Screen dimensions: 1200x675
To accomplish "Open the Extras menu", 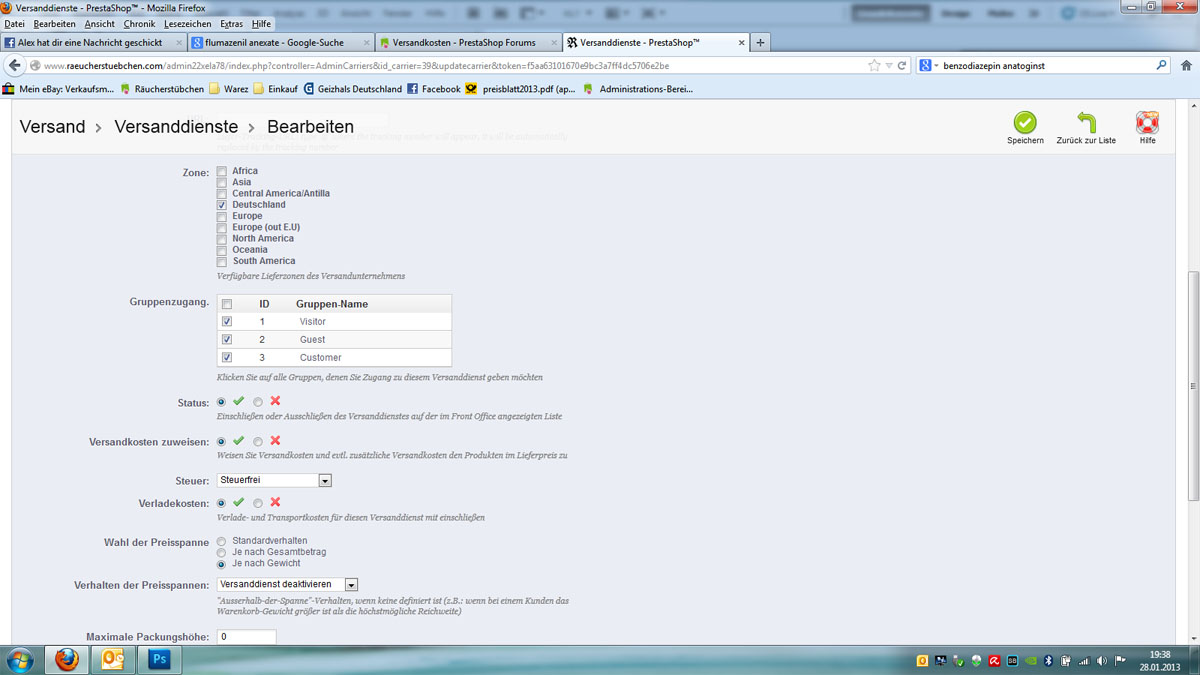I will pyautogui.click(x=231, y=24).
